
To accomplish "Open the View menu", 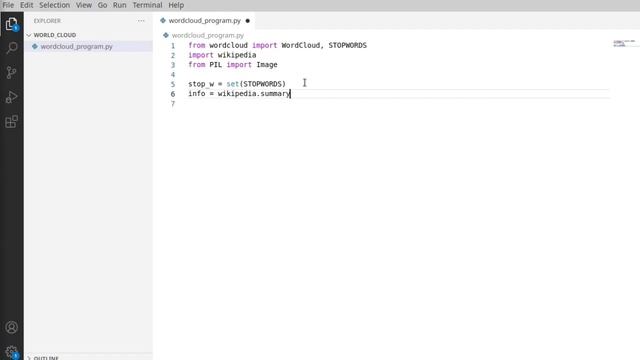I will pyautogui.click(x=84, y=5).
